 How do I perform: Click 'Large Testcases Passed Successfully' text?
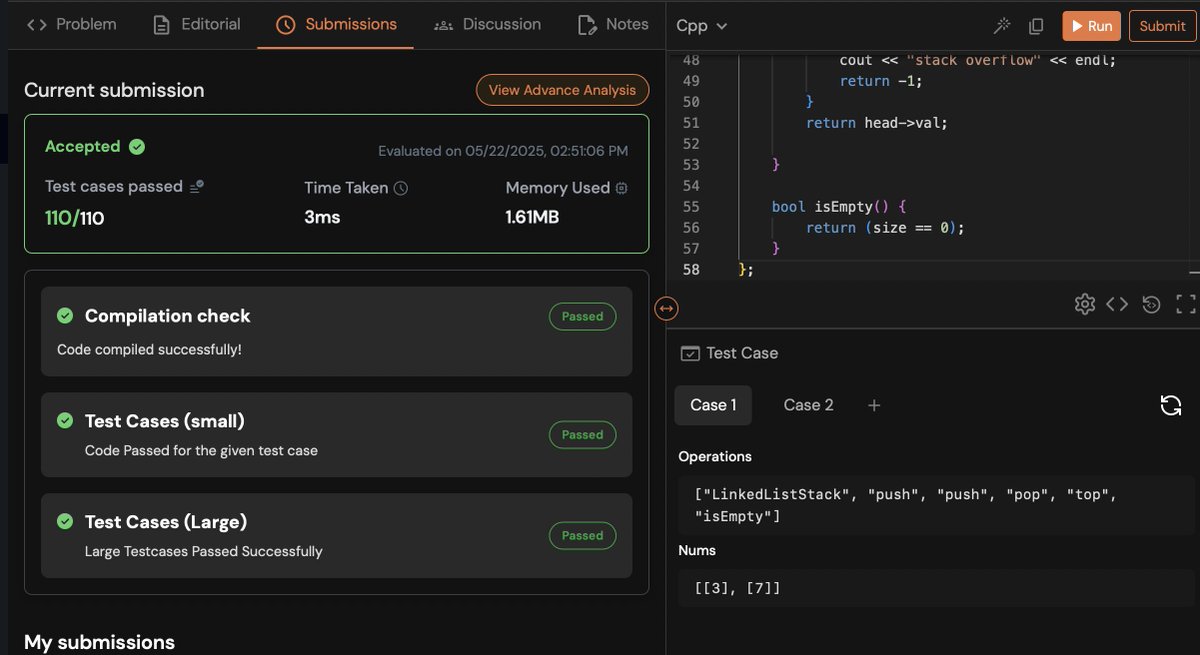[x=204, y=551]
